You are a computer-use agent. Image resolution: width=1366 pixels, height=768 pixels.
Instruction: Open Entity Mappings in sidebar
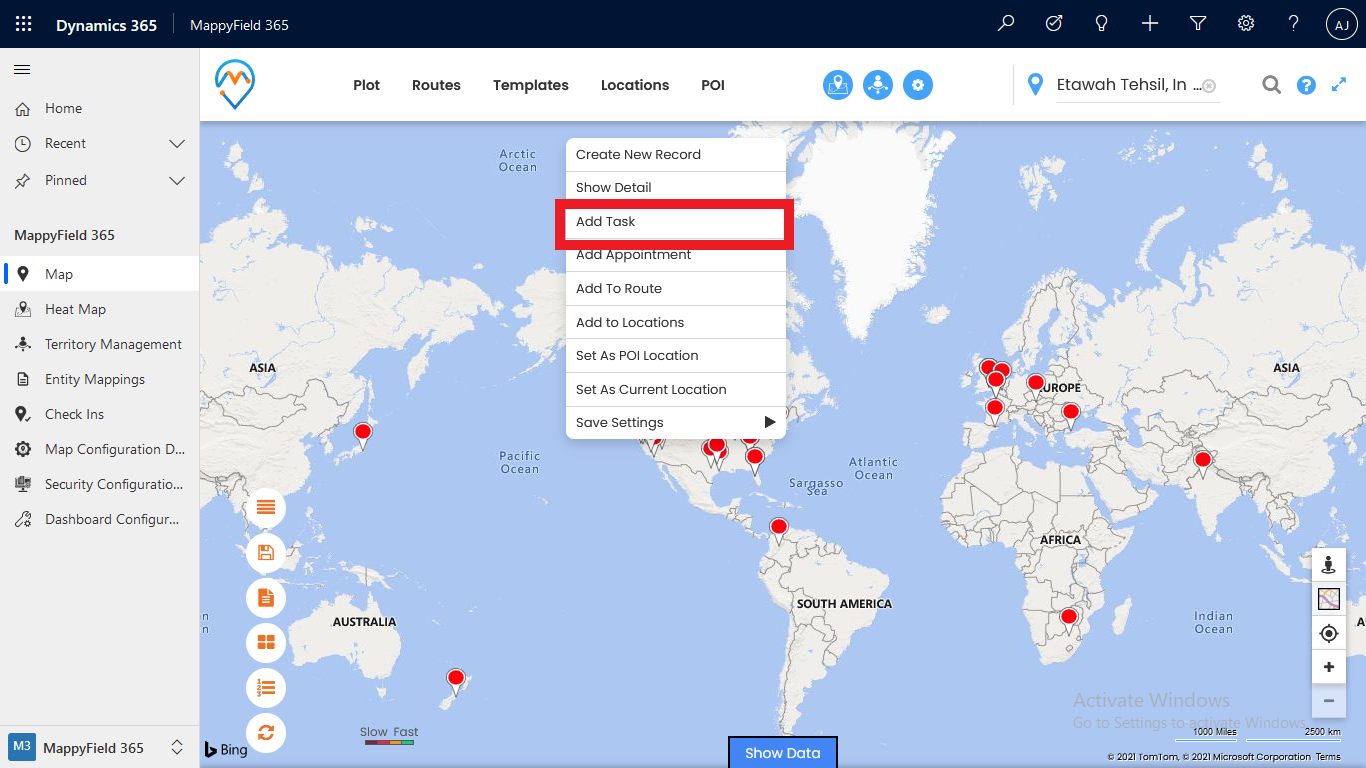pos(99,379)
